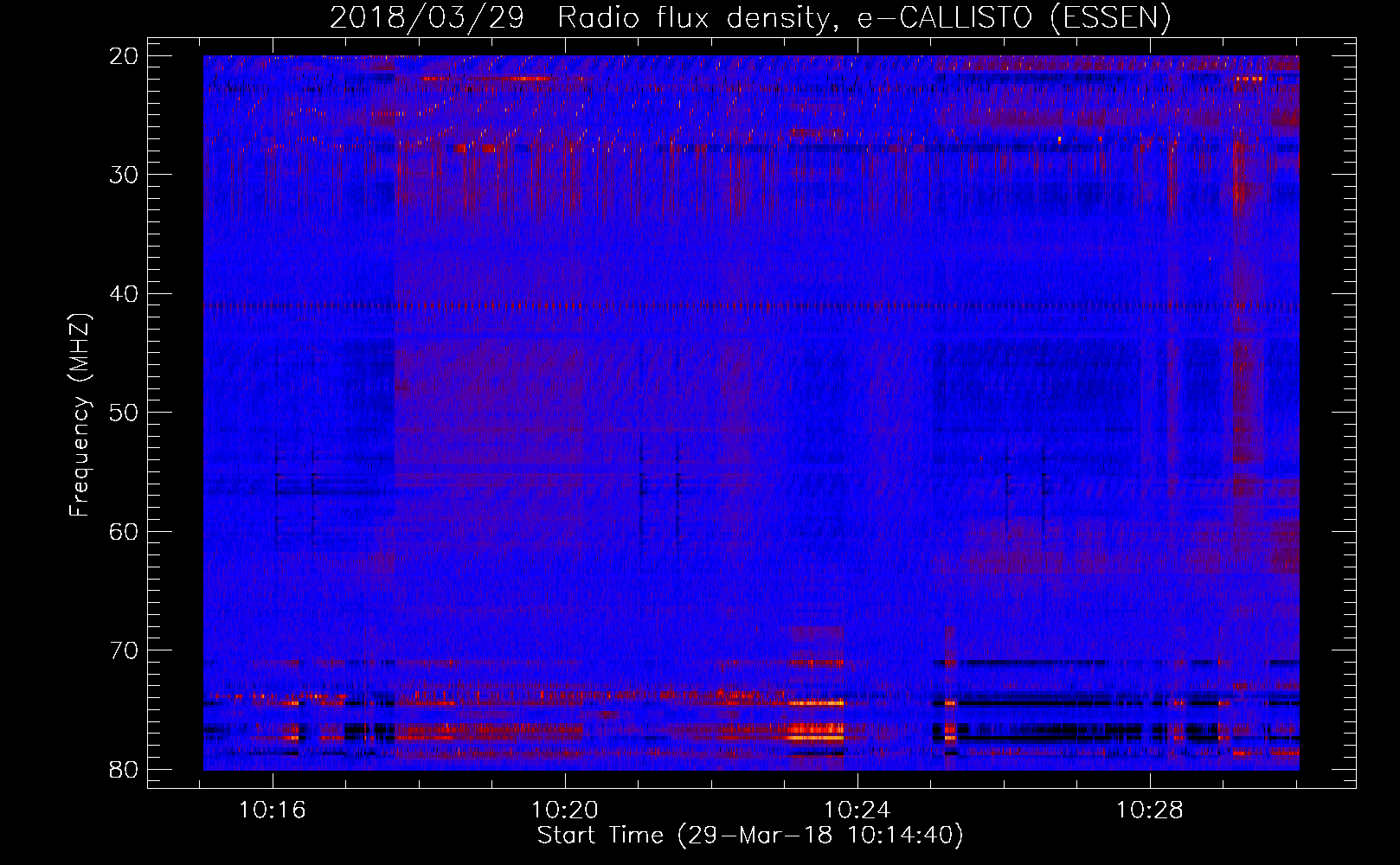This screenshot has width=1400, height=865.
Task: Click the 60 frequency tick label
Action: click(x=124, y=531)
